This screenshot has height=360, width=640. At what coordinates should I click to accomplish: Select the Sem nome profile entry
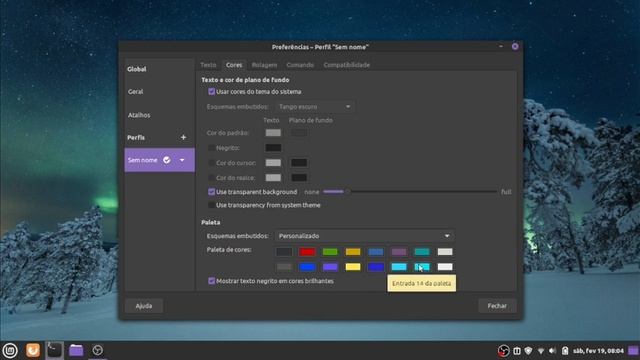point(160,160)
